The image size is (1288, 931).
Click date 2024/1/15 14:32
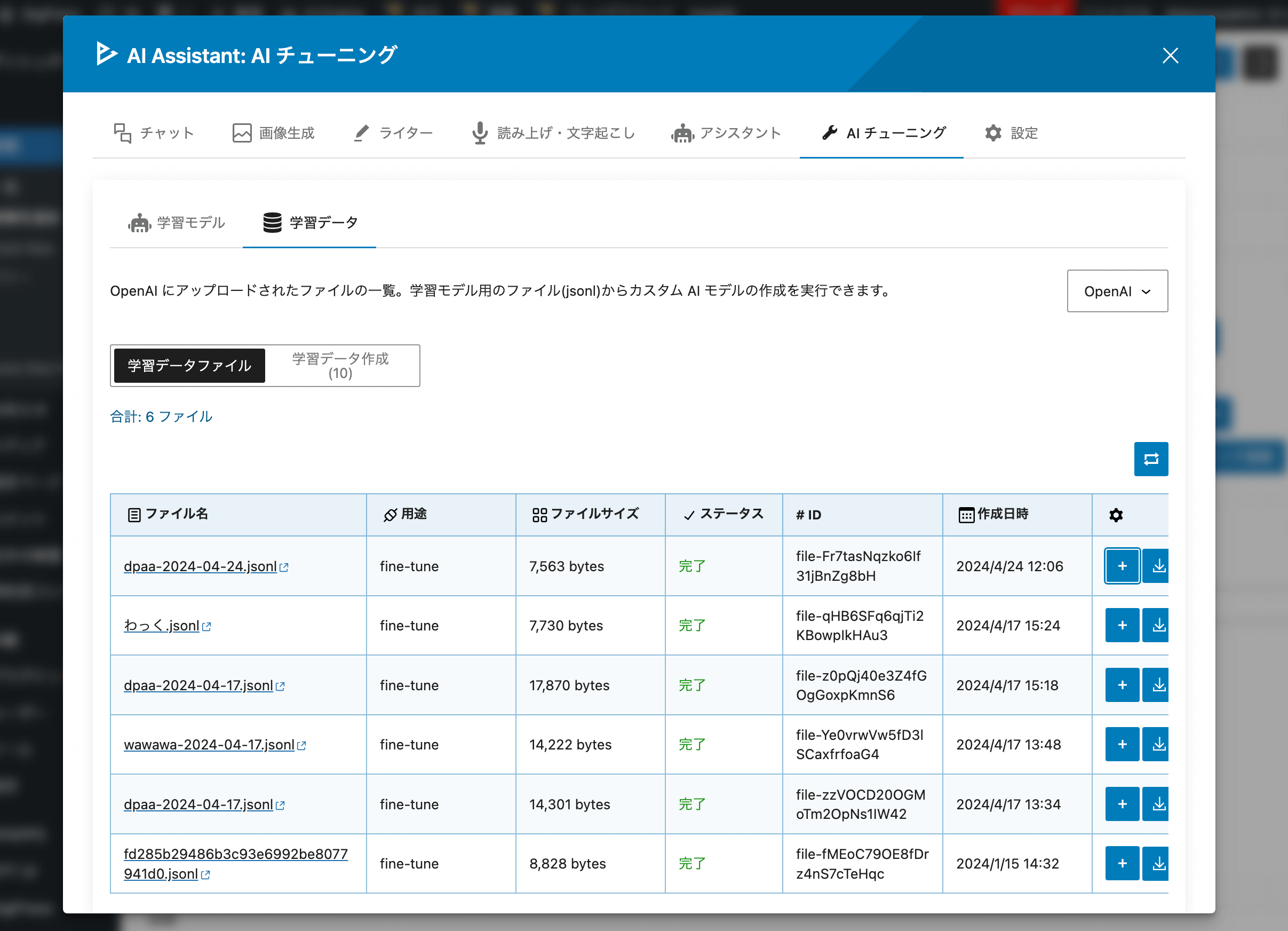(x=1007, y=863)
